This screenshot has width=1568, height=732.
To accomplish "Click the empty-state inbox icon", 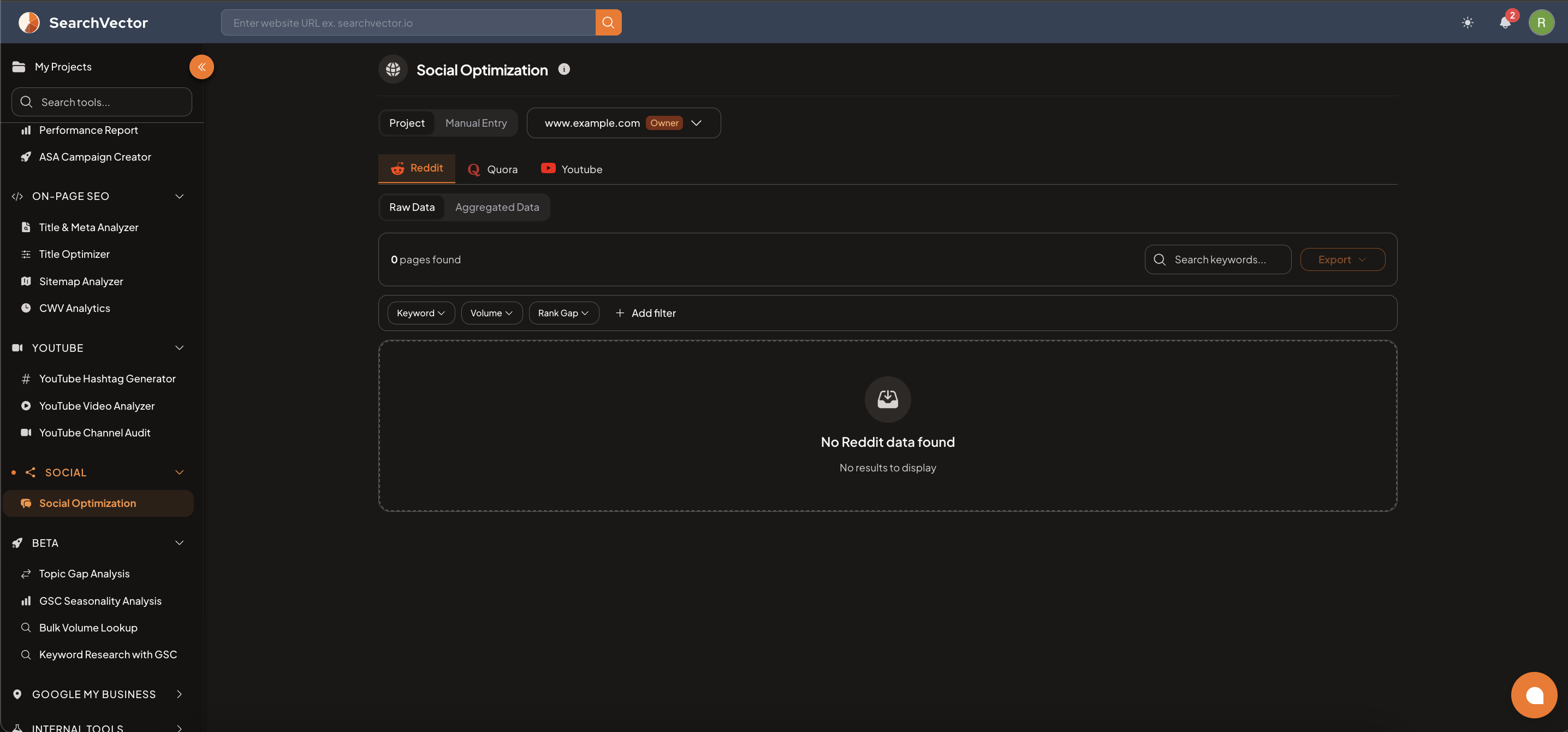I will tap(888, 399).
